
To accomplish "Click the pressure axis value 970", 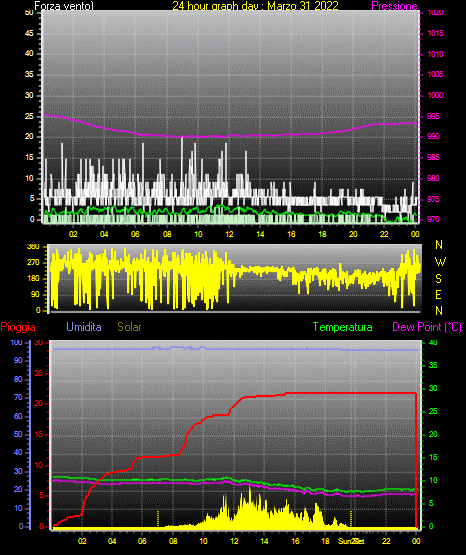I will pyautogui.click(x=433, y=219).
